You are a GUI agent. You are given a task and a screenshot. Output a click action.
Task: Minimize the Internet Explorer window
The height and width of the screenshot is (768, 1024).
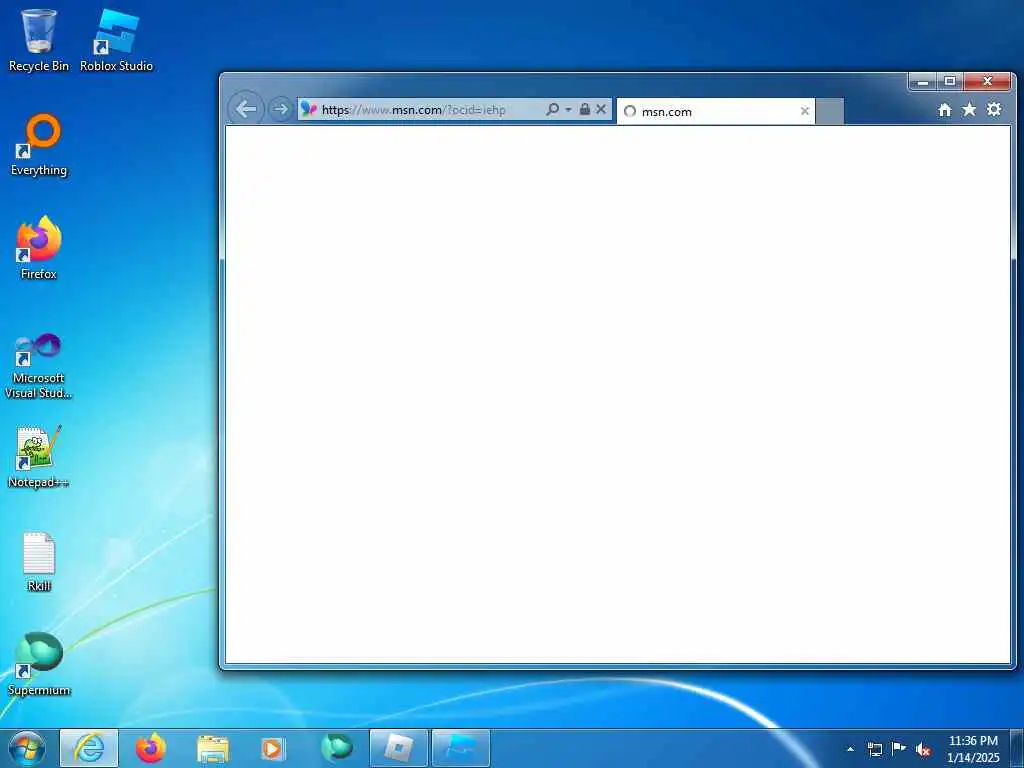click(x=923, y=82)
